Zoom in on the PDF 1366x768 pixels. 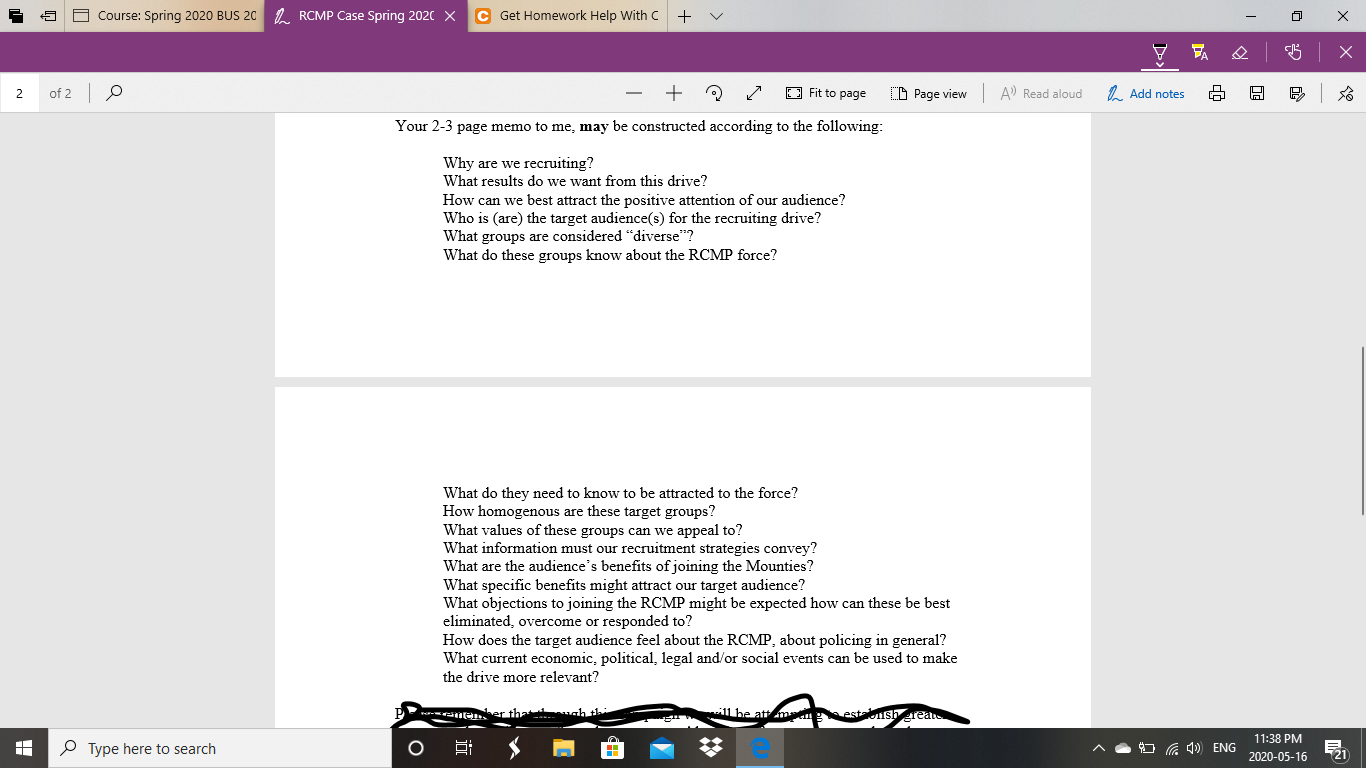click(674, 93)
